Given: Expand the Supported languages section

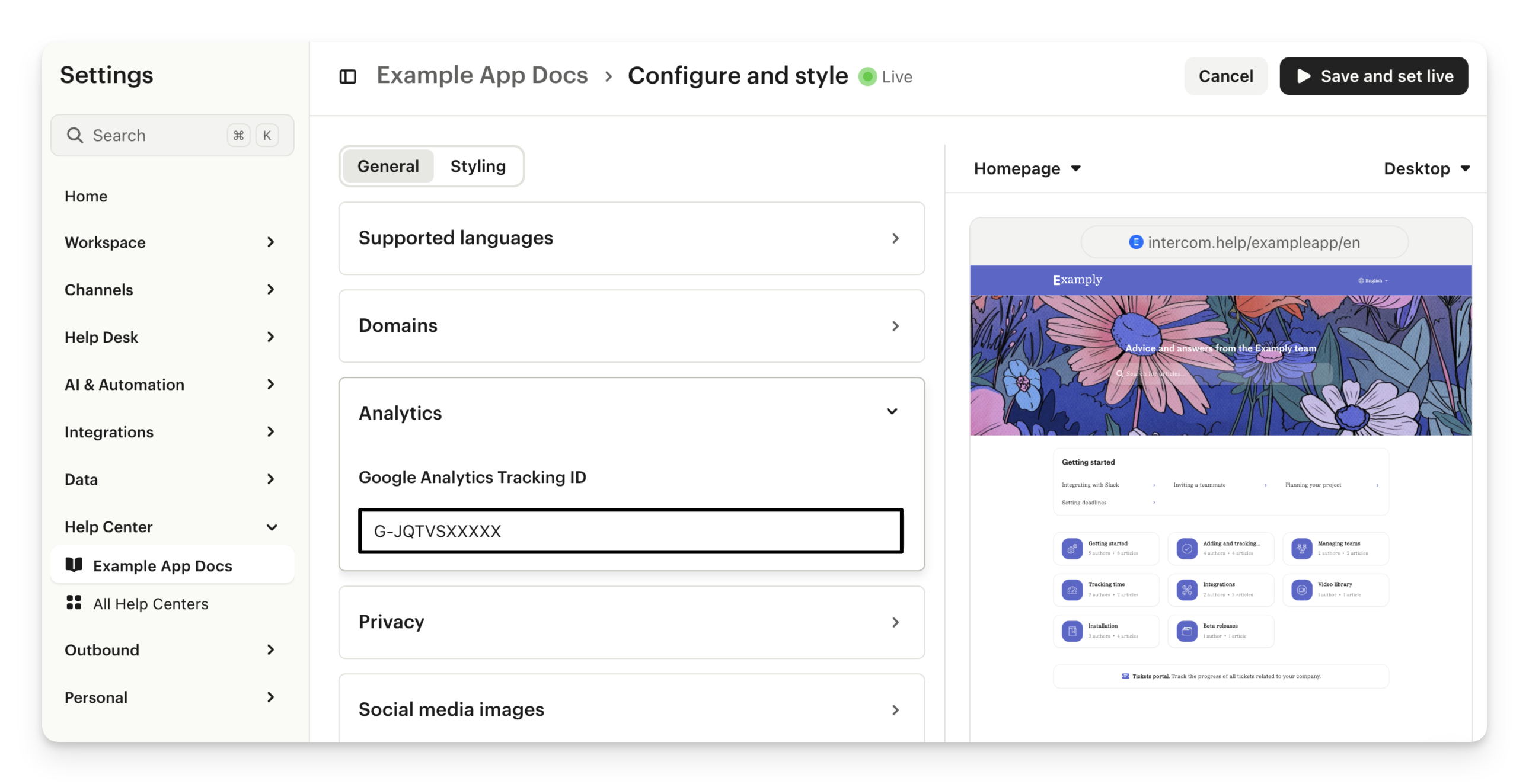Looking at the screenshot, I should pos(631,238).
